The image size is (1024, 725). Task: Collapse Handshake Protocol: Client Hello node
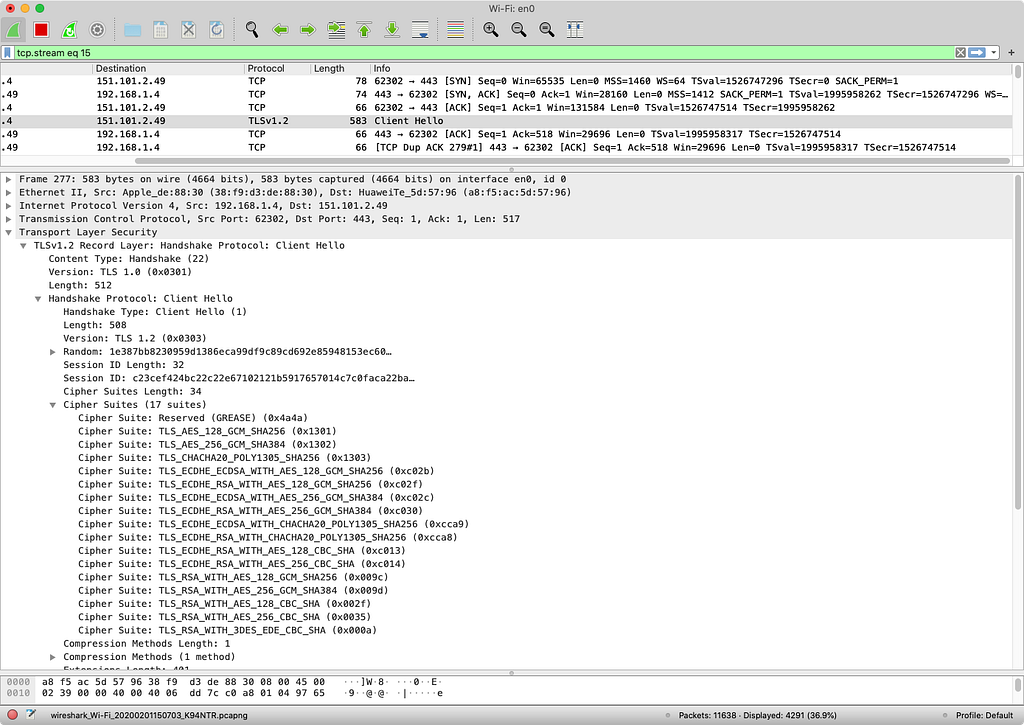tap(38, 298)
